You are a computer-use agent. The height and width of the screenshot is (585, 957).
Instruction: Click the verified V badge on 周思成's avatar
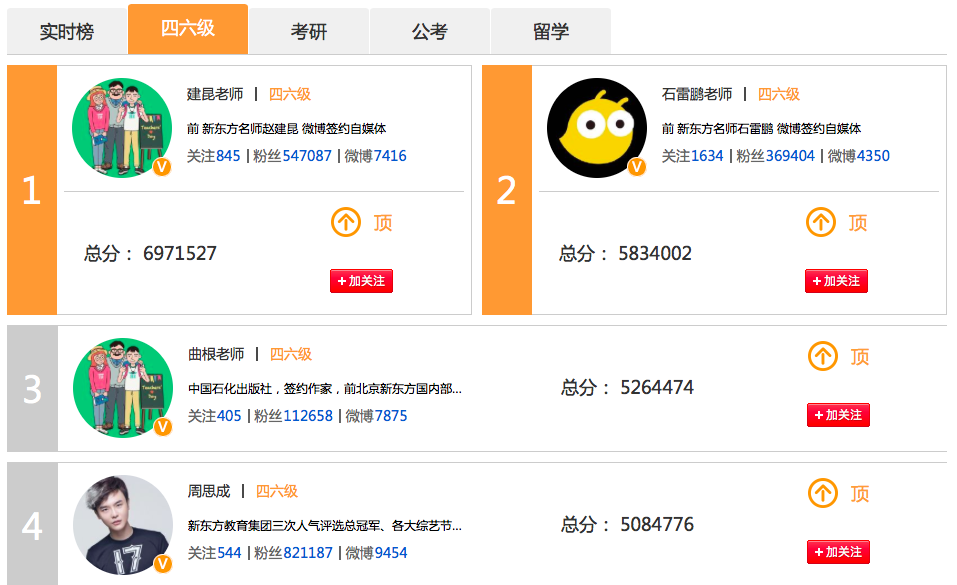[x=163, y=564]
